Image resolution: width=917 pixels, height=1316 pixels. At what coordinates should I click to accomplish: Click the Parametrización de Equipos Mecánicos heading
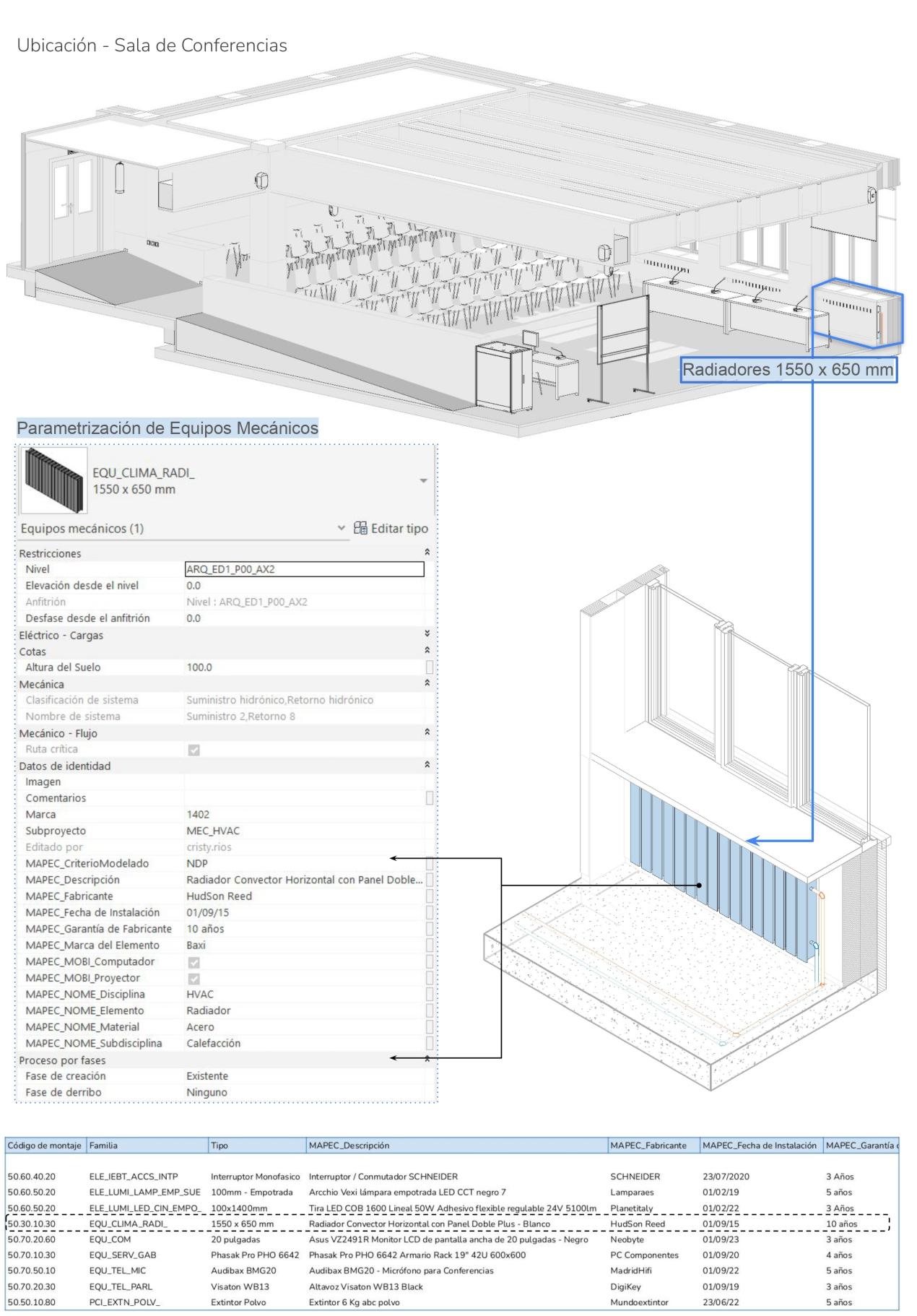168,428
